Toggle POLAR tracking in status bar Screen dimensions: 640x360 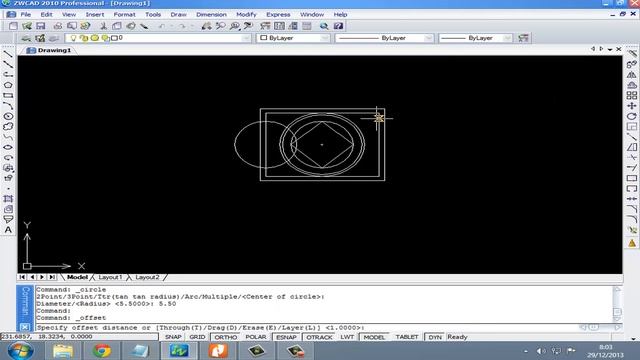[256, 337]
